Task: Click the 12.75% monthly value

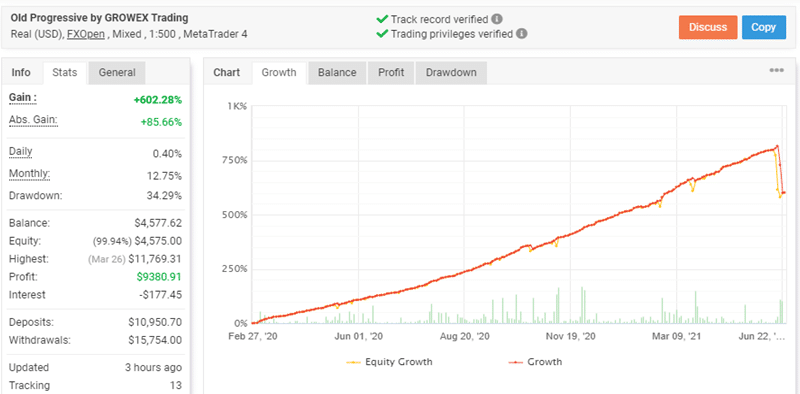Action: (165, 176)
